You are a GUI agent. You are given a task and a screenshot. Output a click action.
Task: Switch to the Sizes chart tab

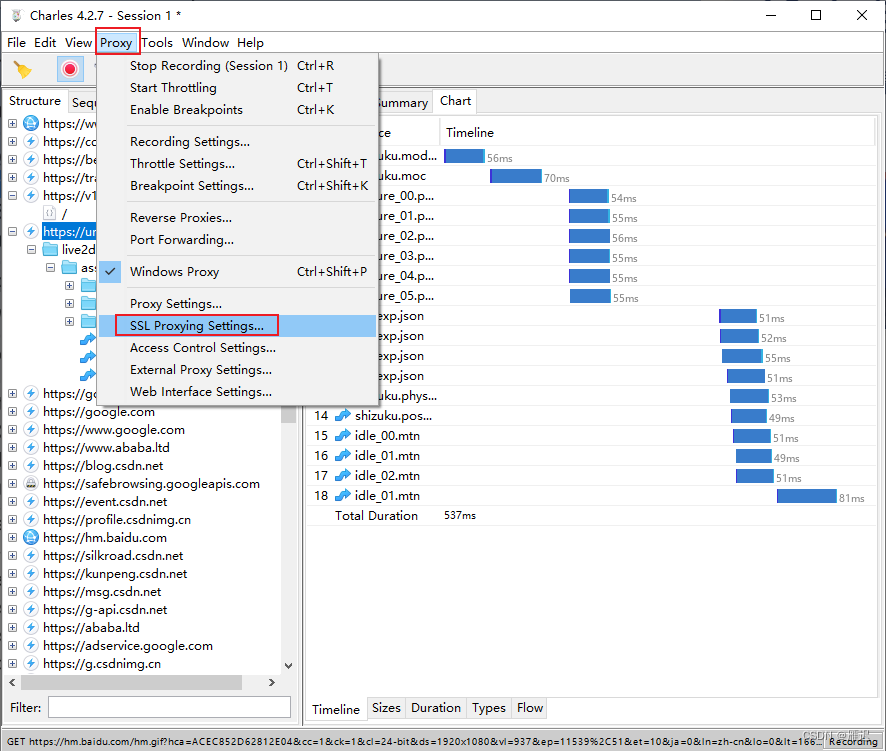point(386,708)
